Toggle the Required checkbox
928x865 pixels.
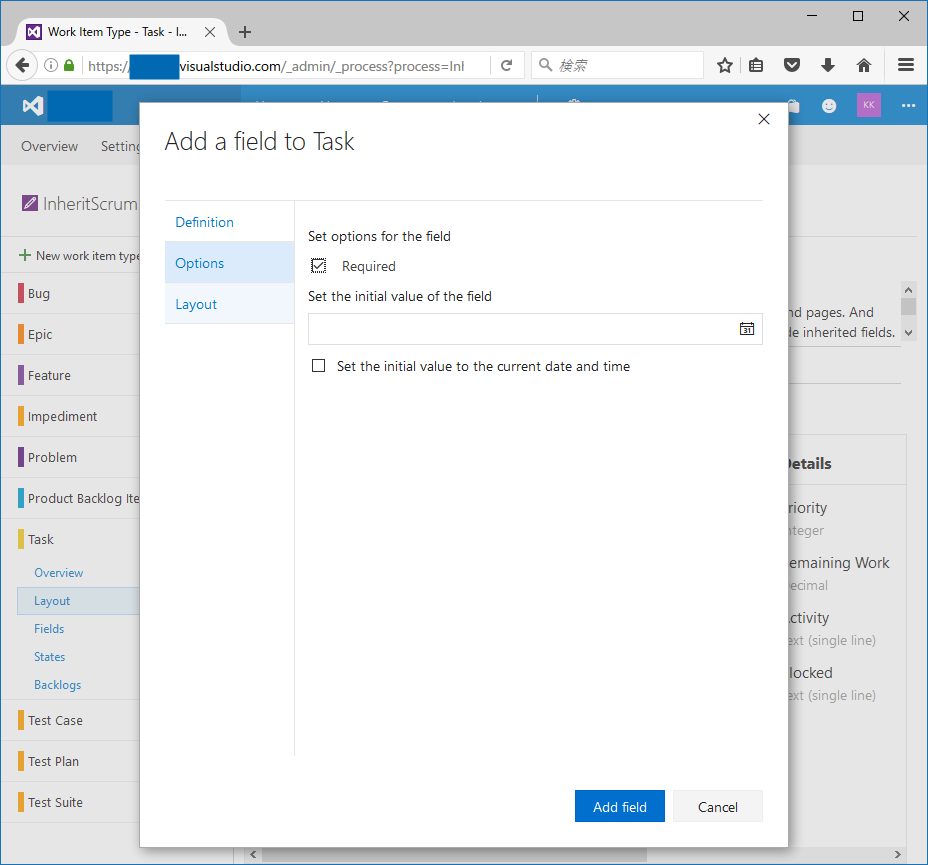[319, 266]
